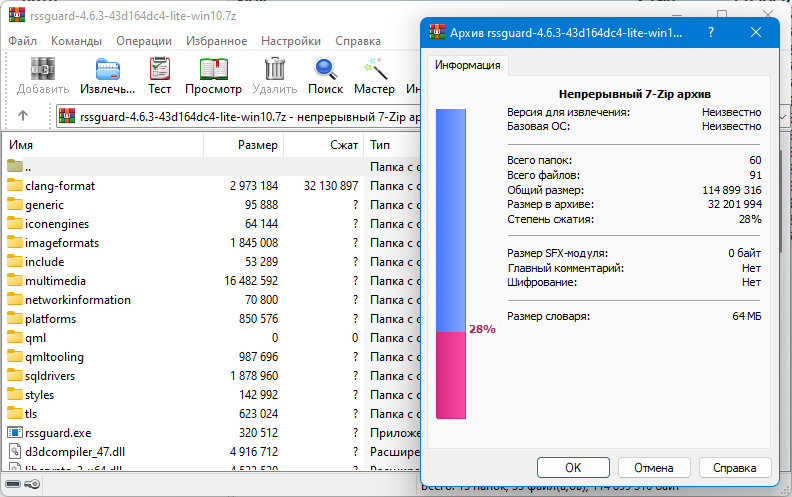The height and width of the screenshot is (497, 792).
Task: Open the Справка menu
Action: pyautogui.click(x=358, y=41)
